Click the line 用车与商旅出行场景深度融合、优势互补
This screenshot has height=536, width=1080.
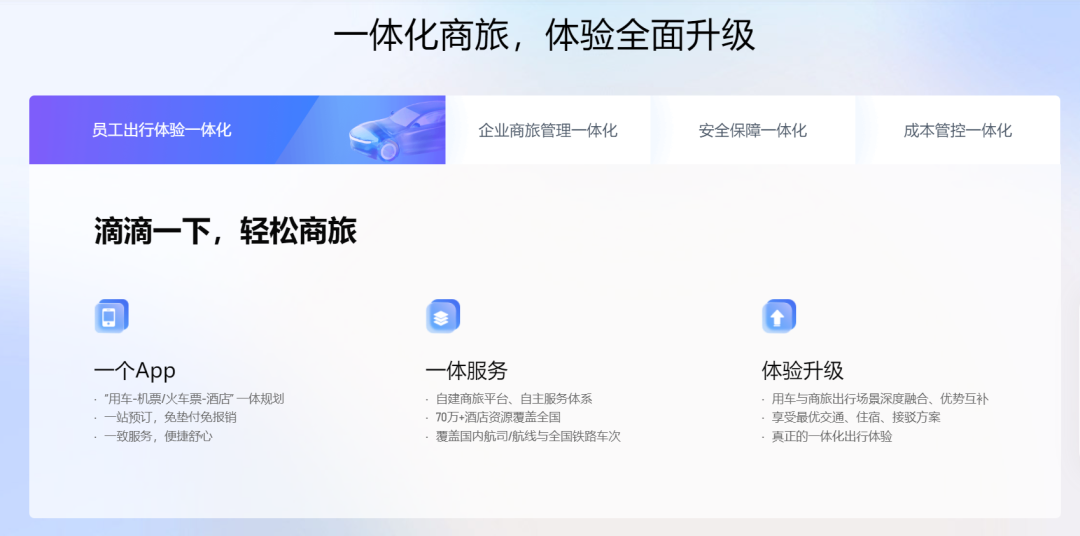pyautogui.click(x=880, y=398)
